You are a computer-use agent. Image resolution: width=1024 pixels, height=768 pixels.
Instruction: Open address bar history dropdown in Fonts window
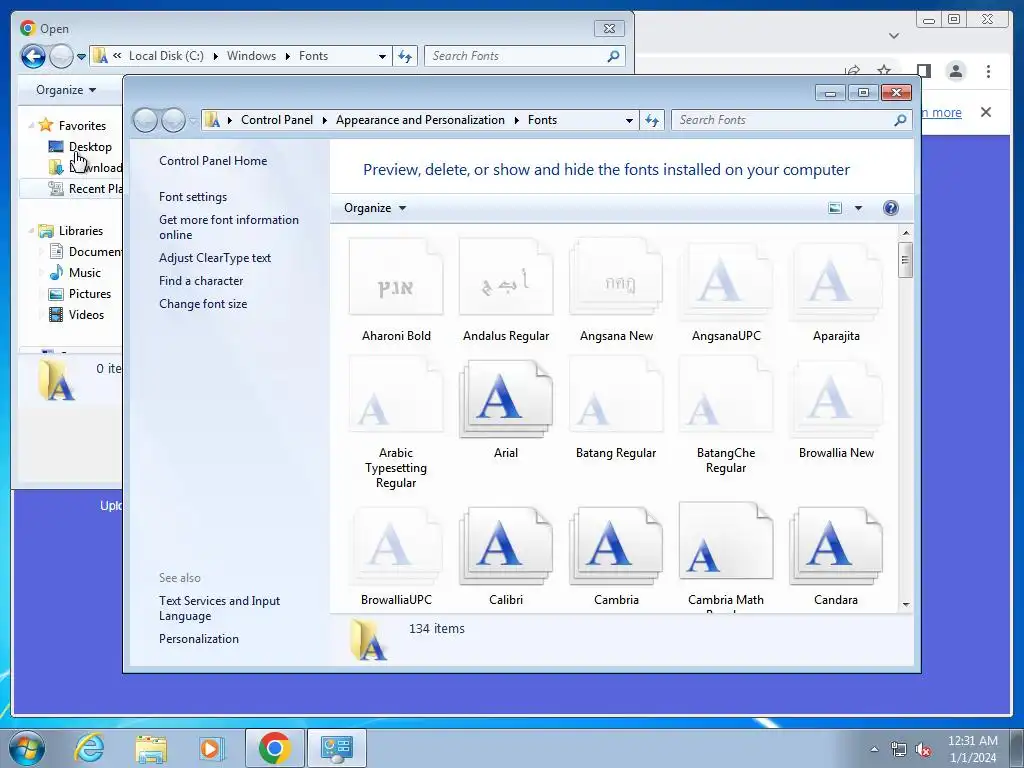coord(629,120)
